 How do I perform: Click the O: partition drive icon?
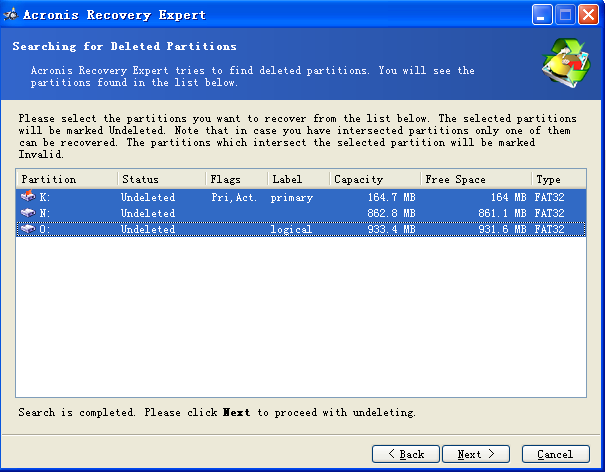point(28,229)
